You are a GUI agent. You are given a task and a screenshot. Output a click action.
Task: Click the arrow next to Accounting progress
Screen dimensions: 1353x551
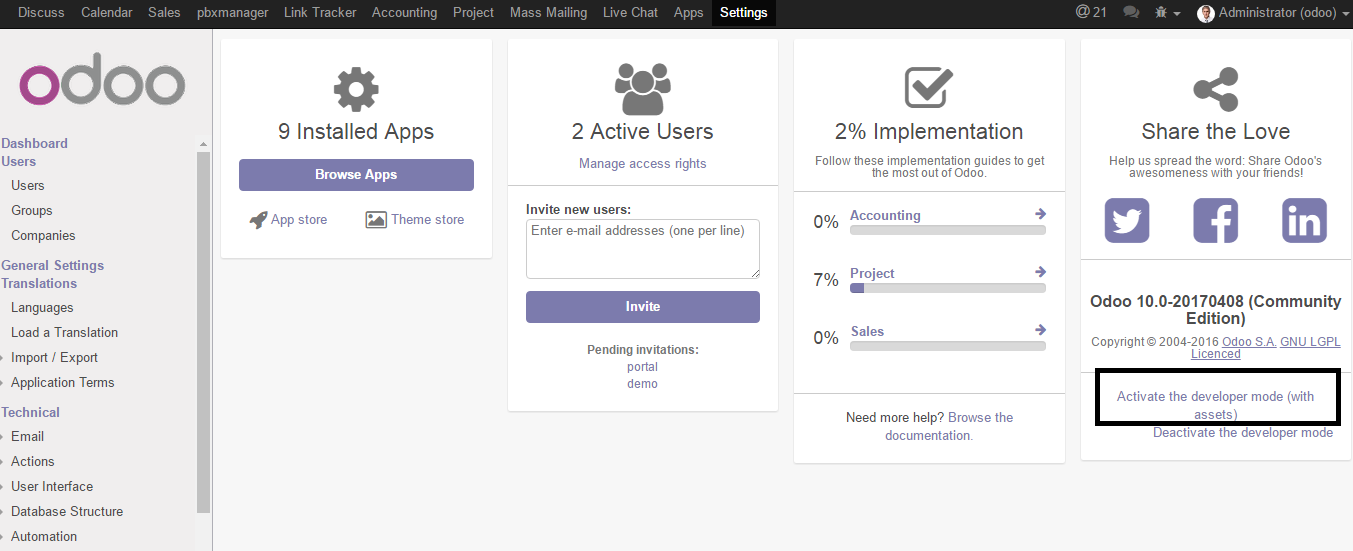pos(1040,214)
